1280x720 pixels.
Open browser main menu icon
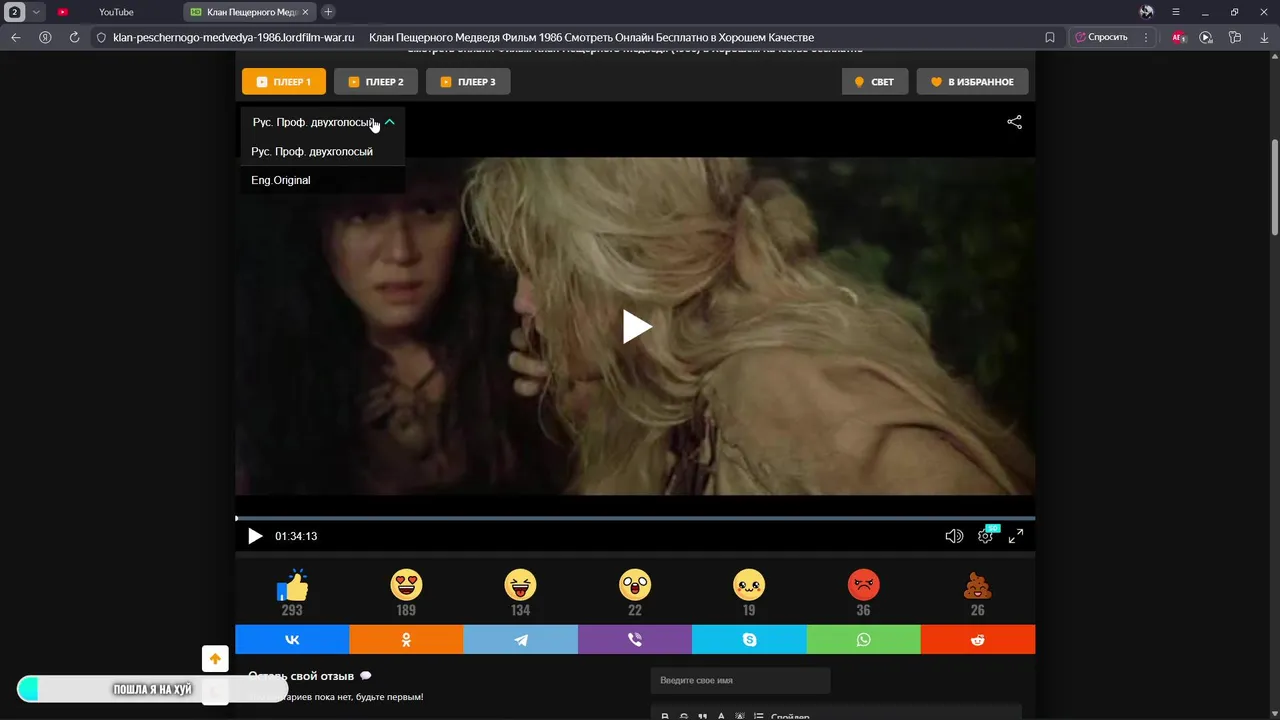click(x=1176, y=12)
